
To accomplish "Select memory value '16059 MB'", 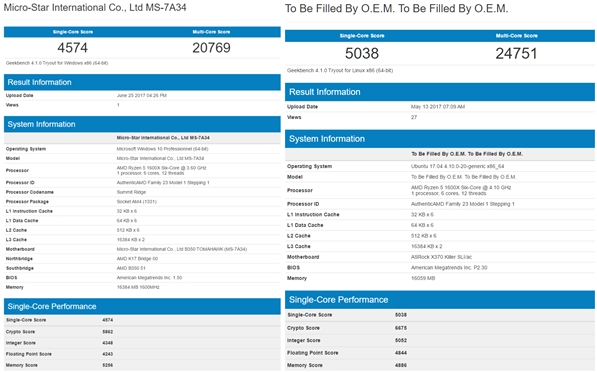I will point(423,278).
